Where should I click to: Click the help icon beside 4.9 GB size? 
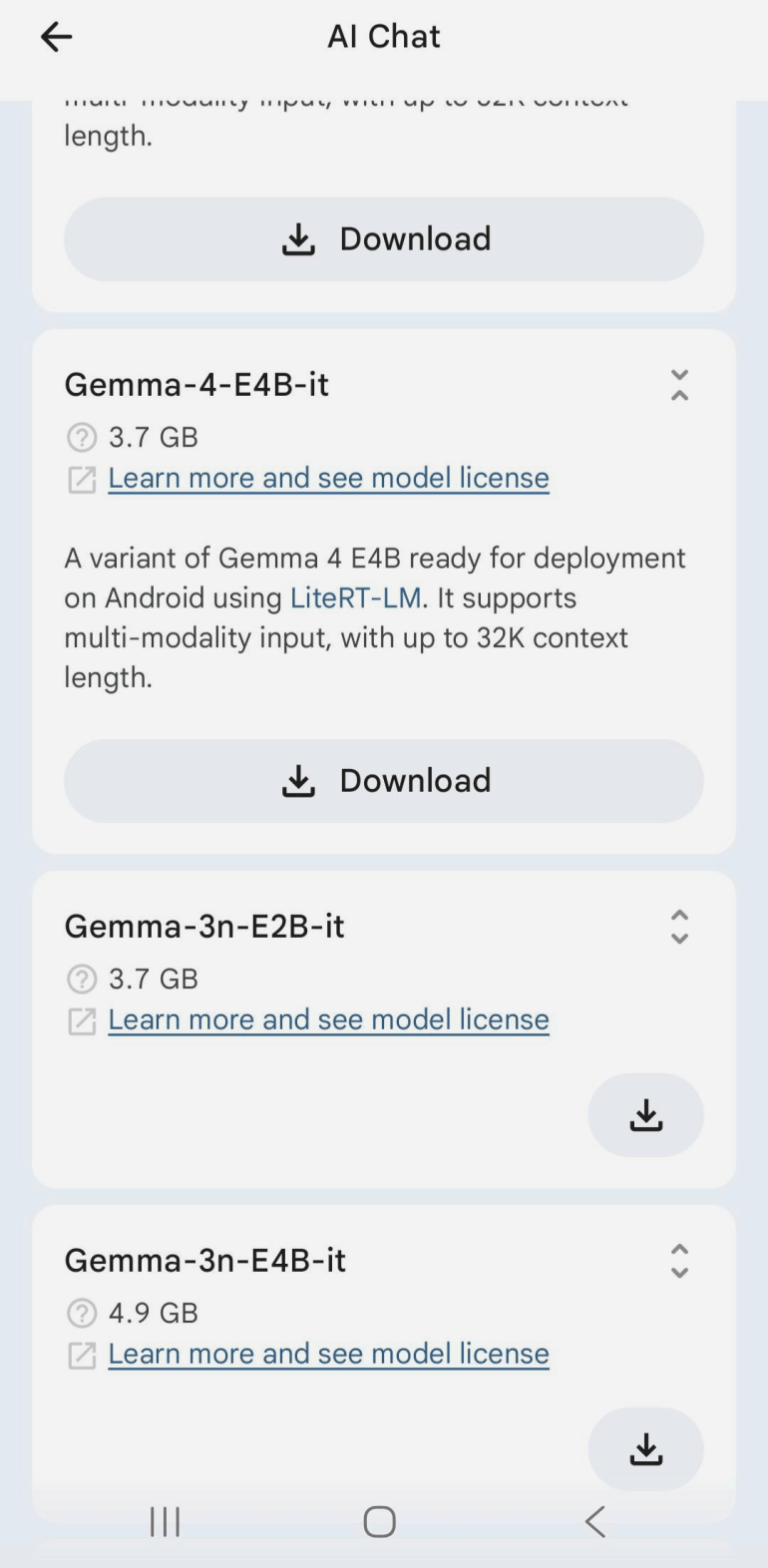tap(82, 1313)
